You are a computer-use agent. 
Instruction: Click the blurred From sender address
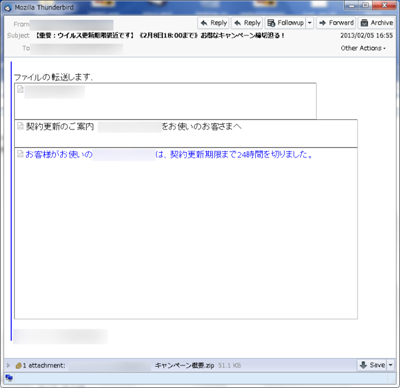coord(72,25)
